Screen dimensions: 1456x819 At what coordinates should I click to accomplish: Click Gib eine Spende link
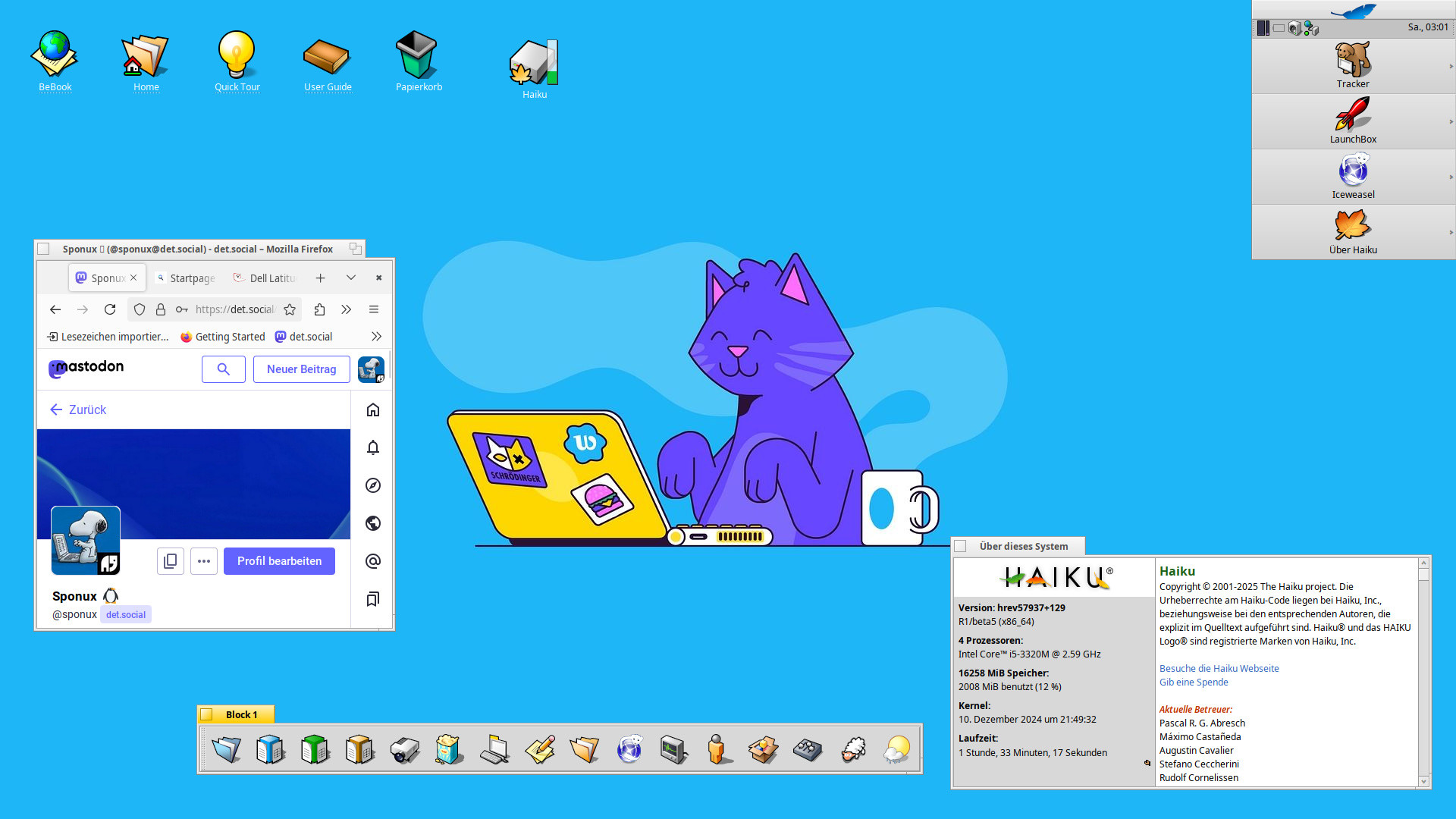[1193, 682]
